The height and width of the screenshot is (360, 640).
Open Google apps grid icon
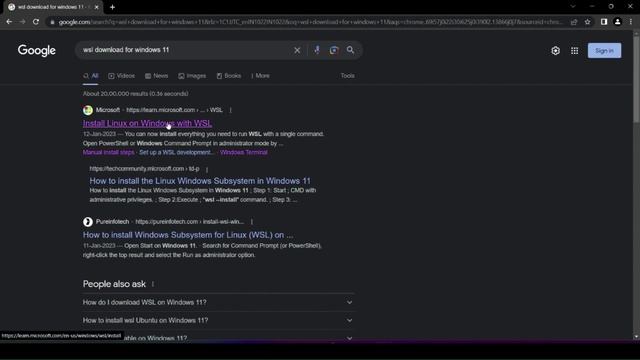pos(574,51)
